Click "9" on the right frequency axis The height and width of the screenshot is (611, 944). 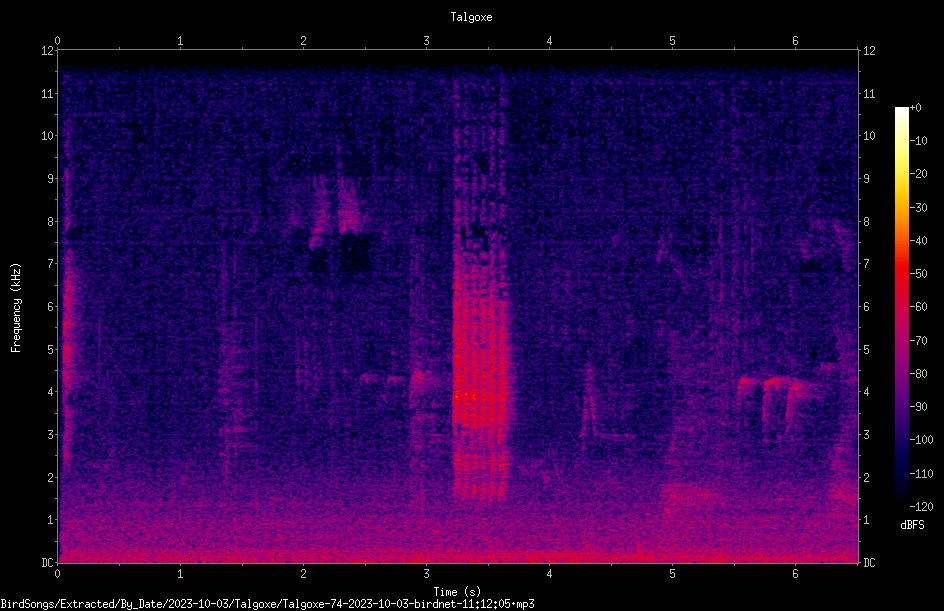[x=866, y=179]
